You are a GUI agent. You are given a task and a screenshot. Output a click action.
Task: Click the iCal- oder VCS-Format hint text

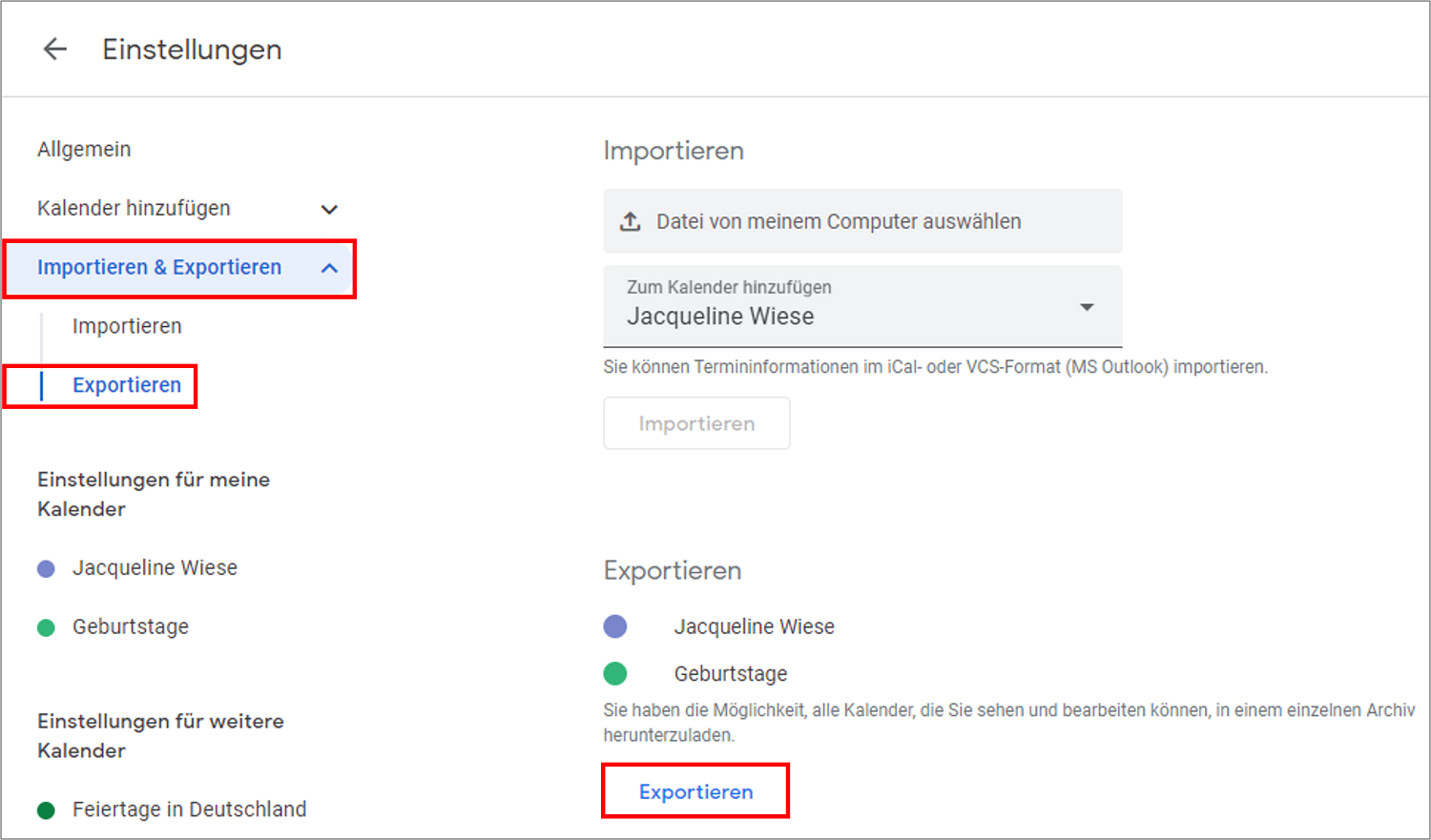(x=935, y=367)
